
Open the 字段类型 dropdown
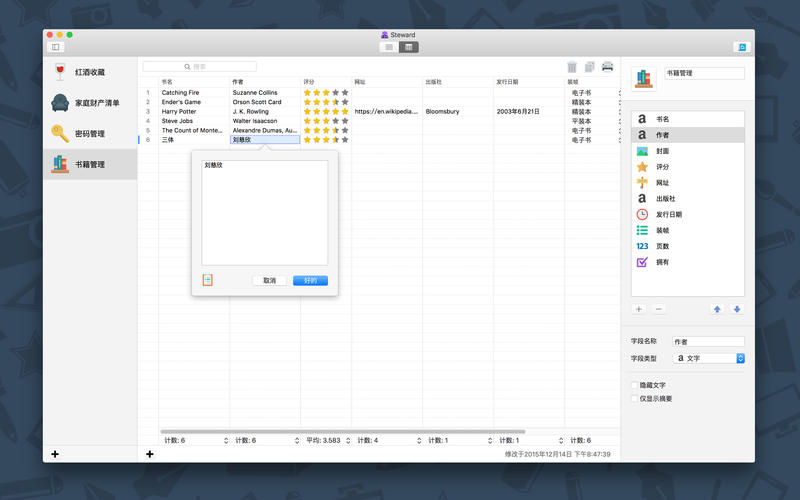(708, 358)
